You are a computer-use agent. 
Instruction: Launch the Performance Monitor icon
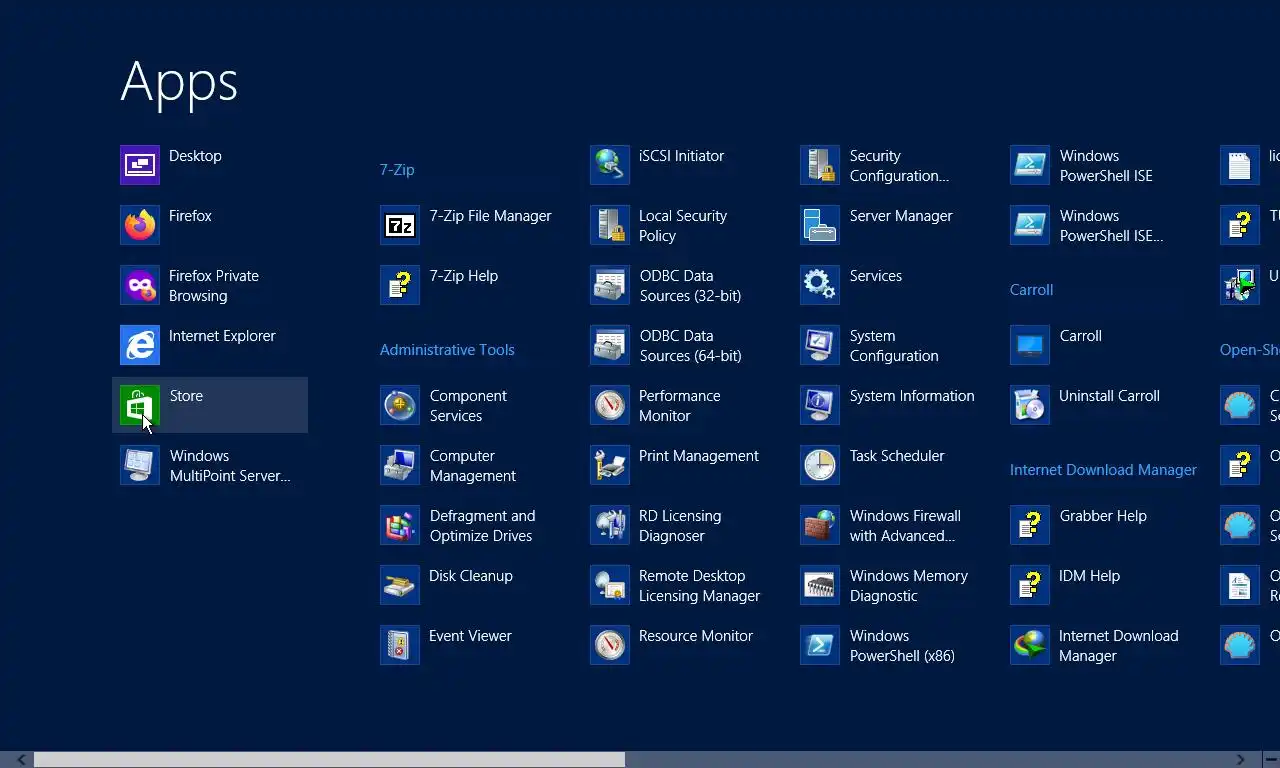(610, 405)
